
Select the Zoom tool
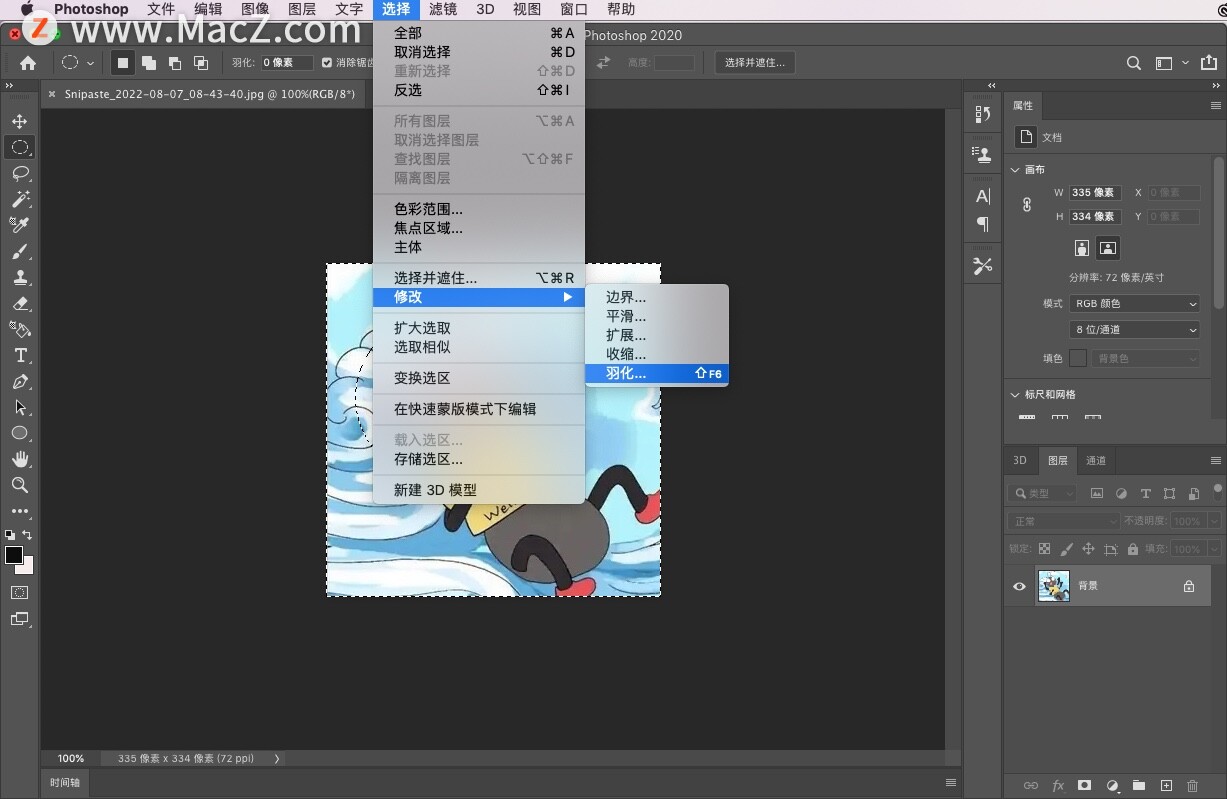20,485
